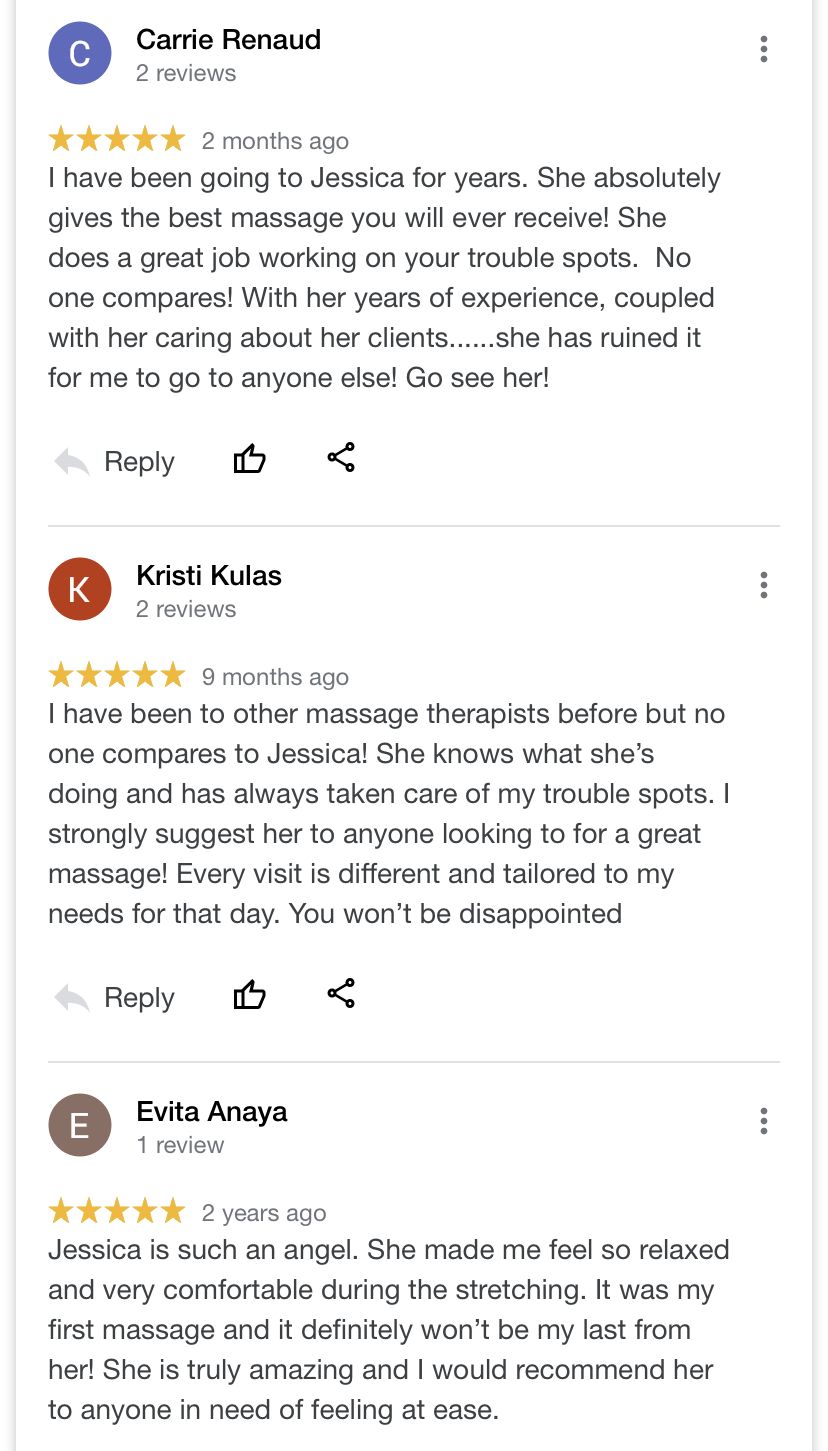Image resolution: width=828 pixels, height=1451 pixels.
Task: Reply to Carrie Renaud's review
Action: [x=115, y=462]
